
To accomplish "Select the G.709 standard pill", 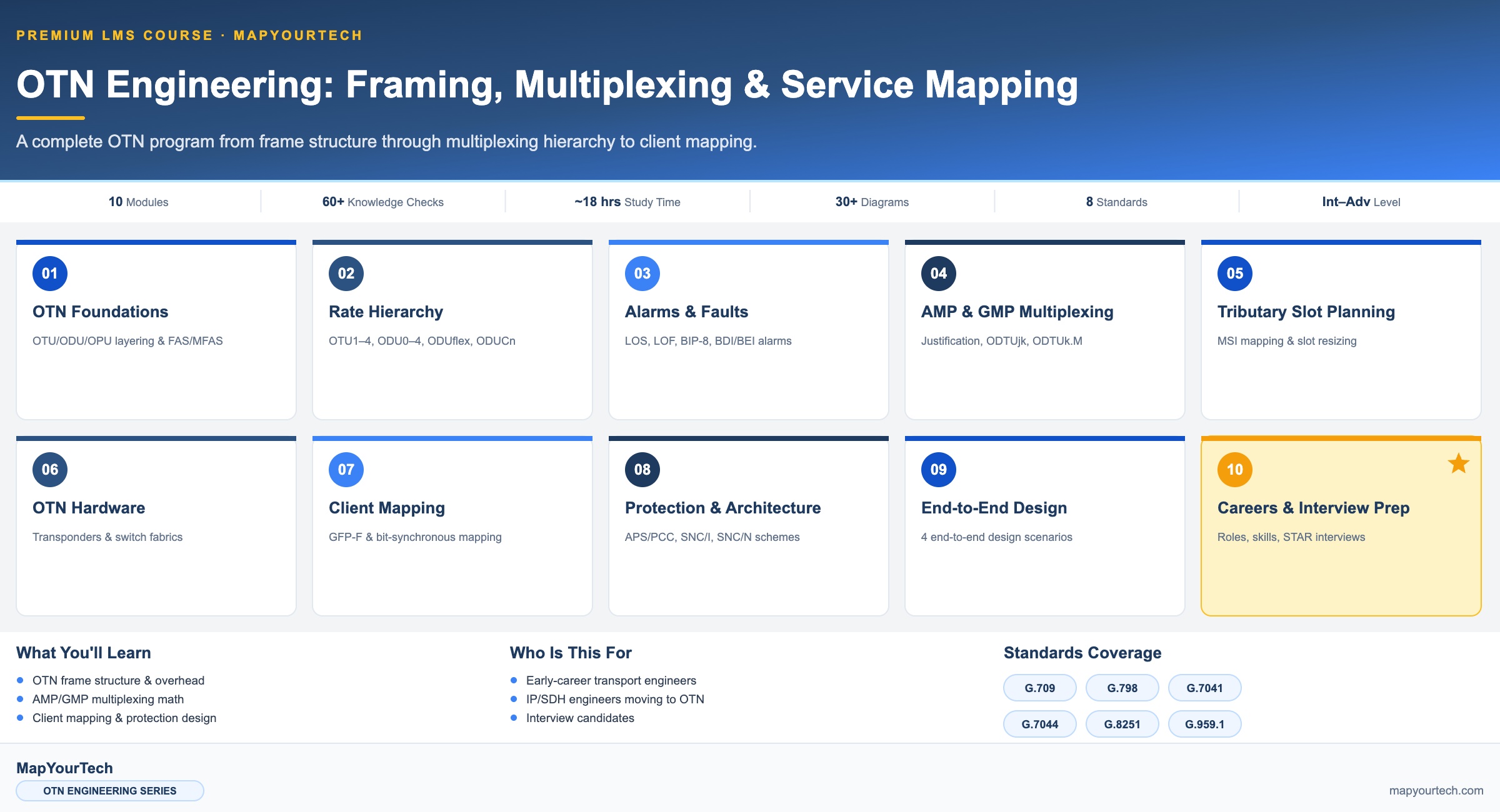I will (1040, 688).
